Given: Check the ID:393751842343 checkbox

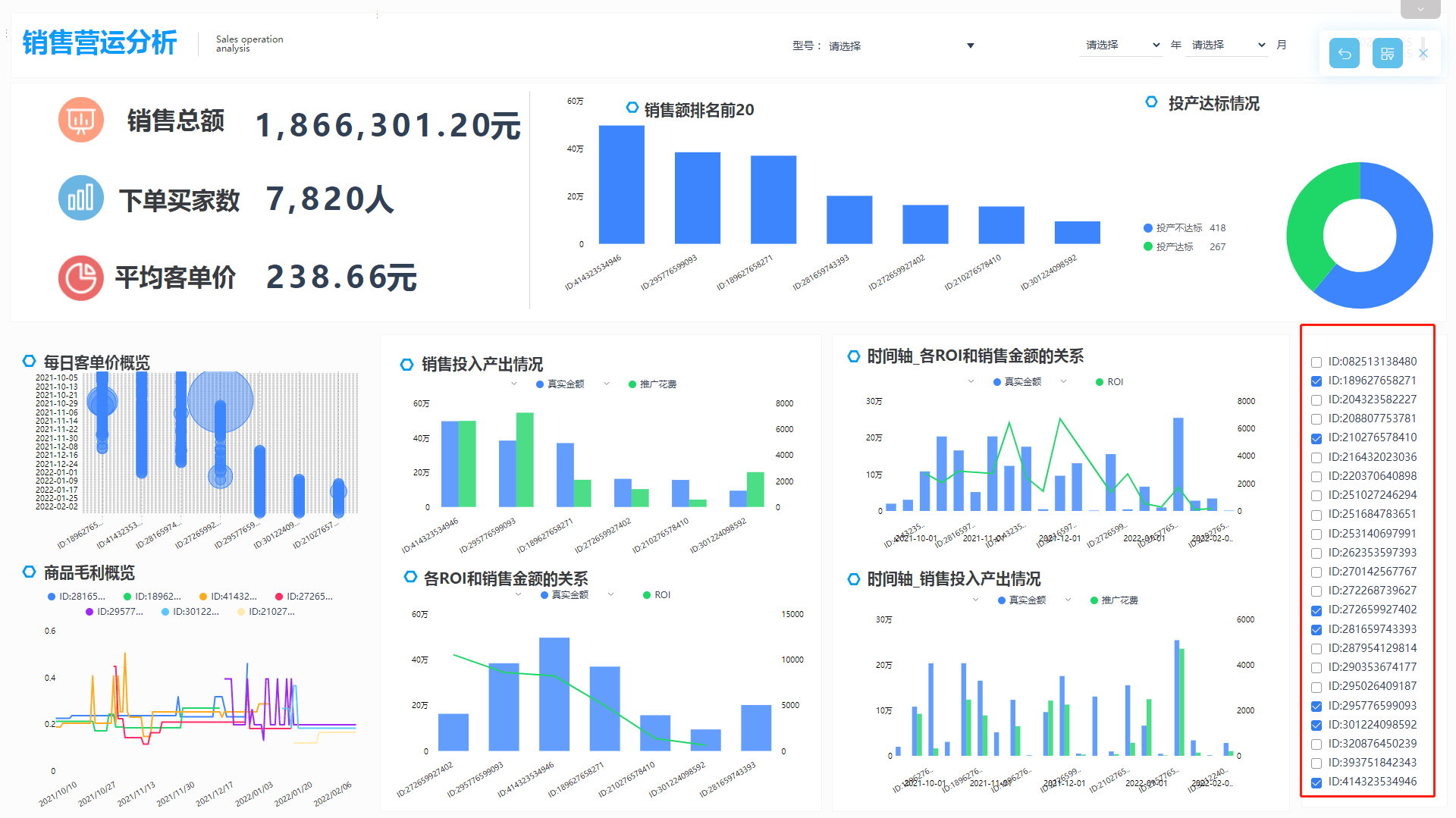Looking at the screenshot, I should coord(1316,763).
